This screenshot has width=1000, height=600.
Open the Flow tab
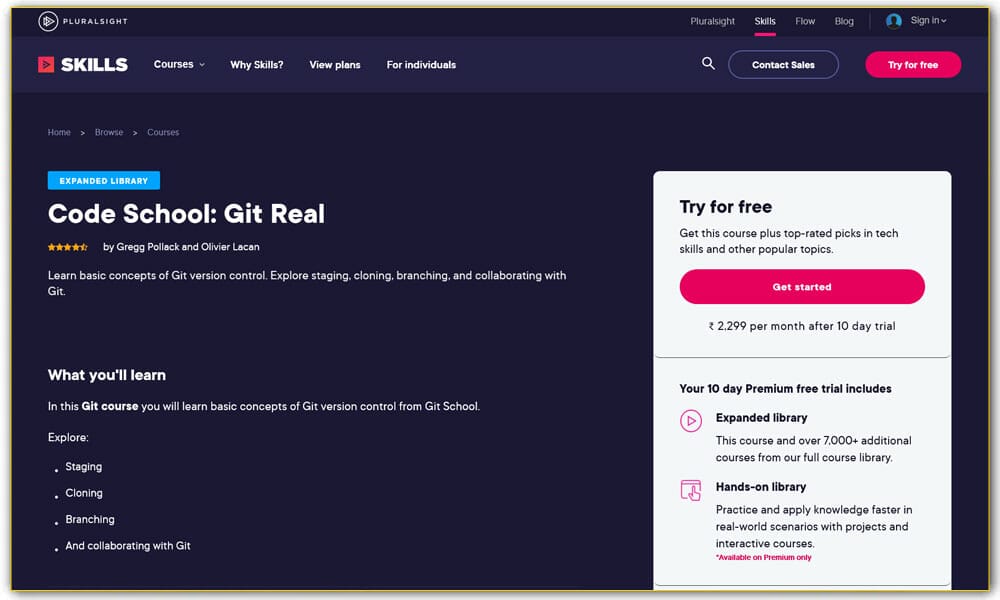[805, 21]
